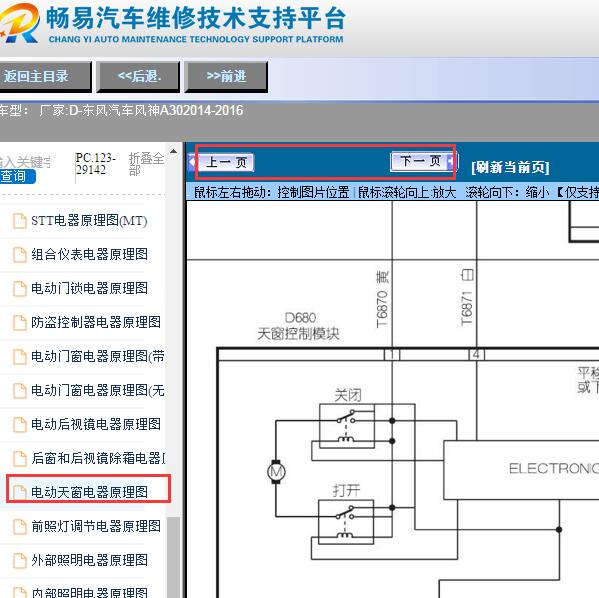This screenshot has width=599, height=598.
Task: Open 内部照明电器原理图 document
Action: pyautogui.click(x=89, y=592)
